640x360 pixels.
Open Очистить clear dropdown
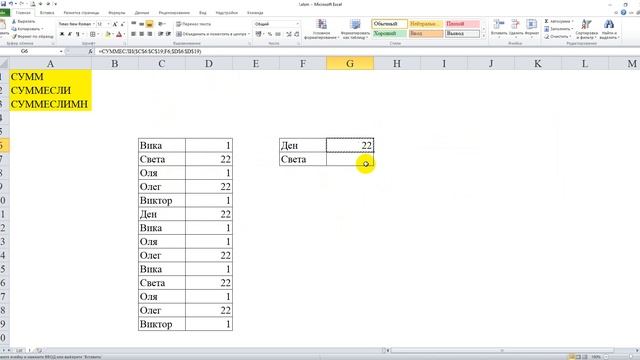(x=557, y=36)
